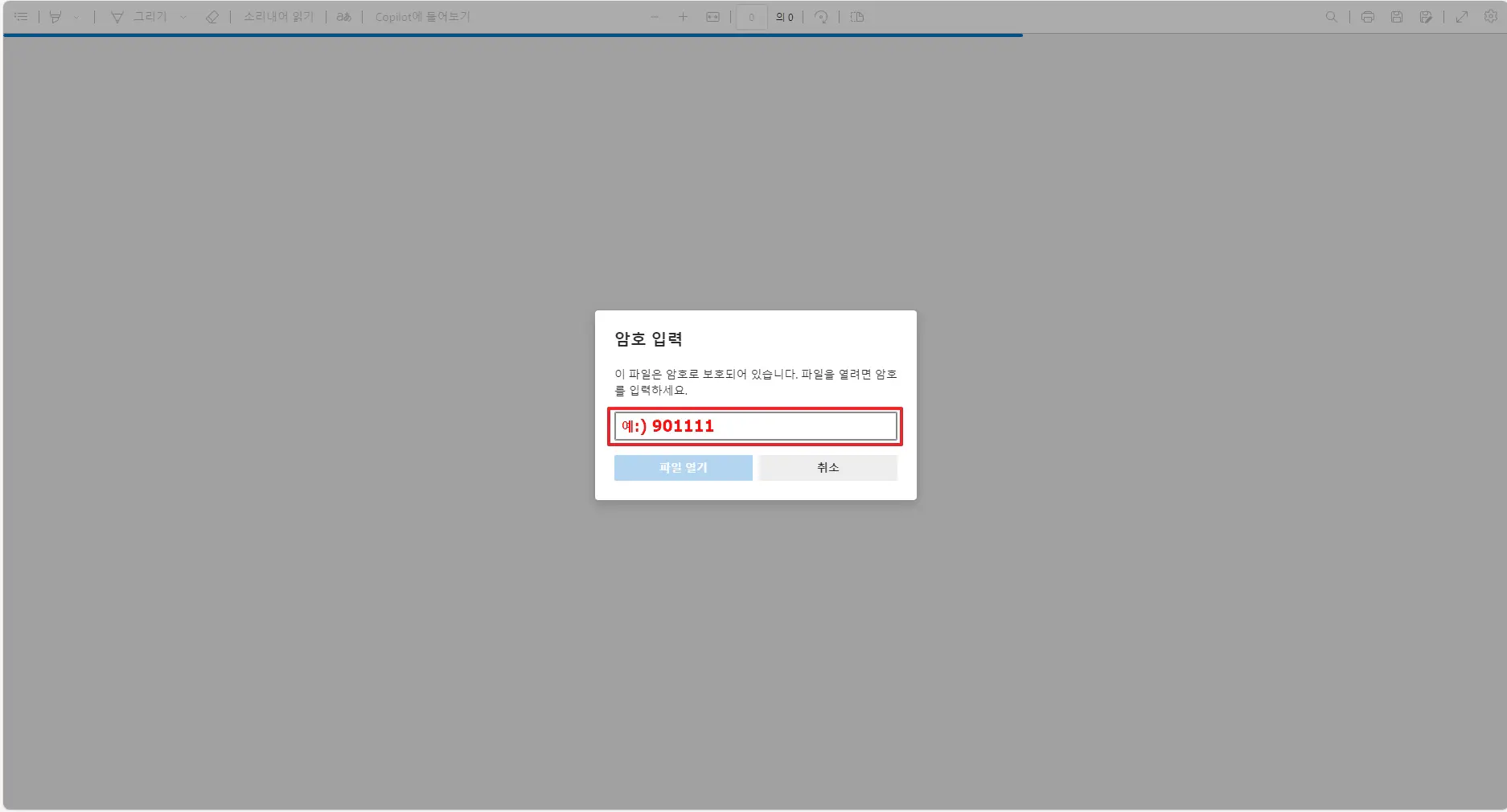Click the zoom in plus icon

pyautogui.click(x=683, y=17)
